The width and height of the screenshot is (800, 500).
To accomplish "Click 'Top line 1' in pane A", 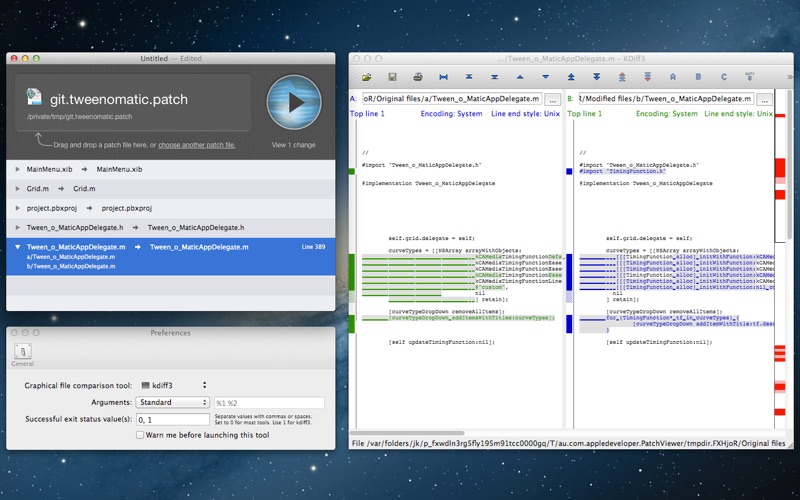I will pyautogui.click(x=367, y=114).
